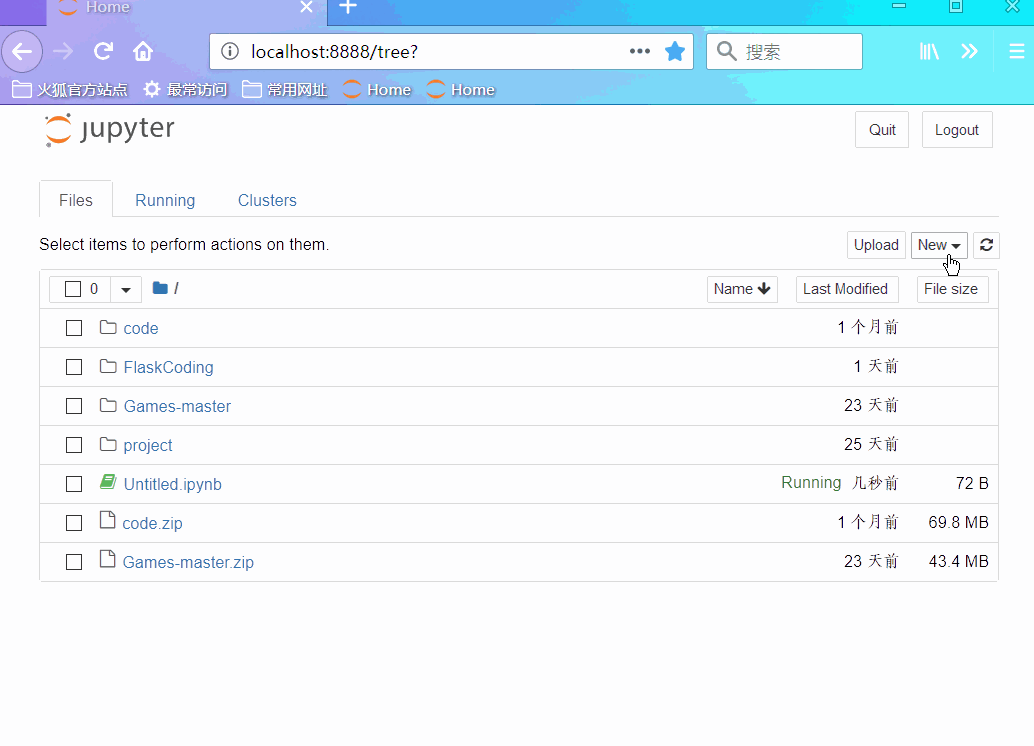Click the Games-master.zip file icon
This screenshot has width=1034, height=746.
click(107, 559)
